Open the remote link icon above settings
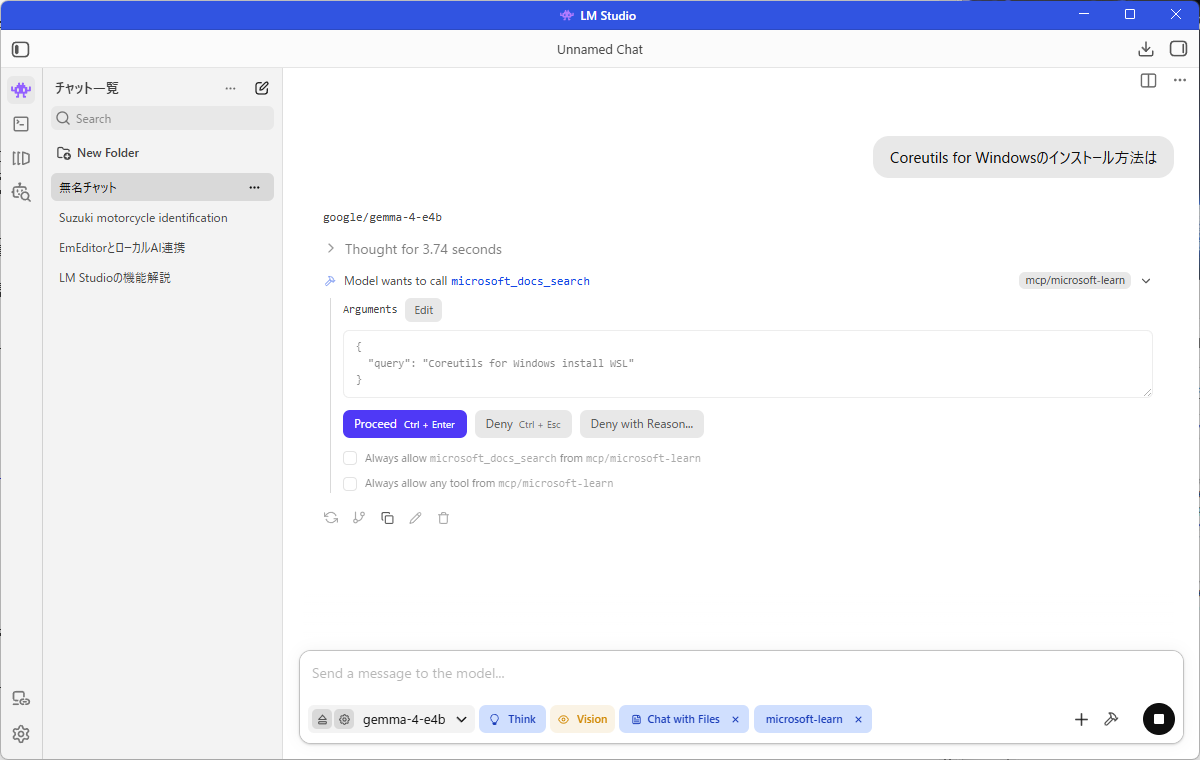The height and width of the screenshot is (760, 1200). point(21,699)
